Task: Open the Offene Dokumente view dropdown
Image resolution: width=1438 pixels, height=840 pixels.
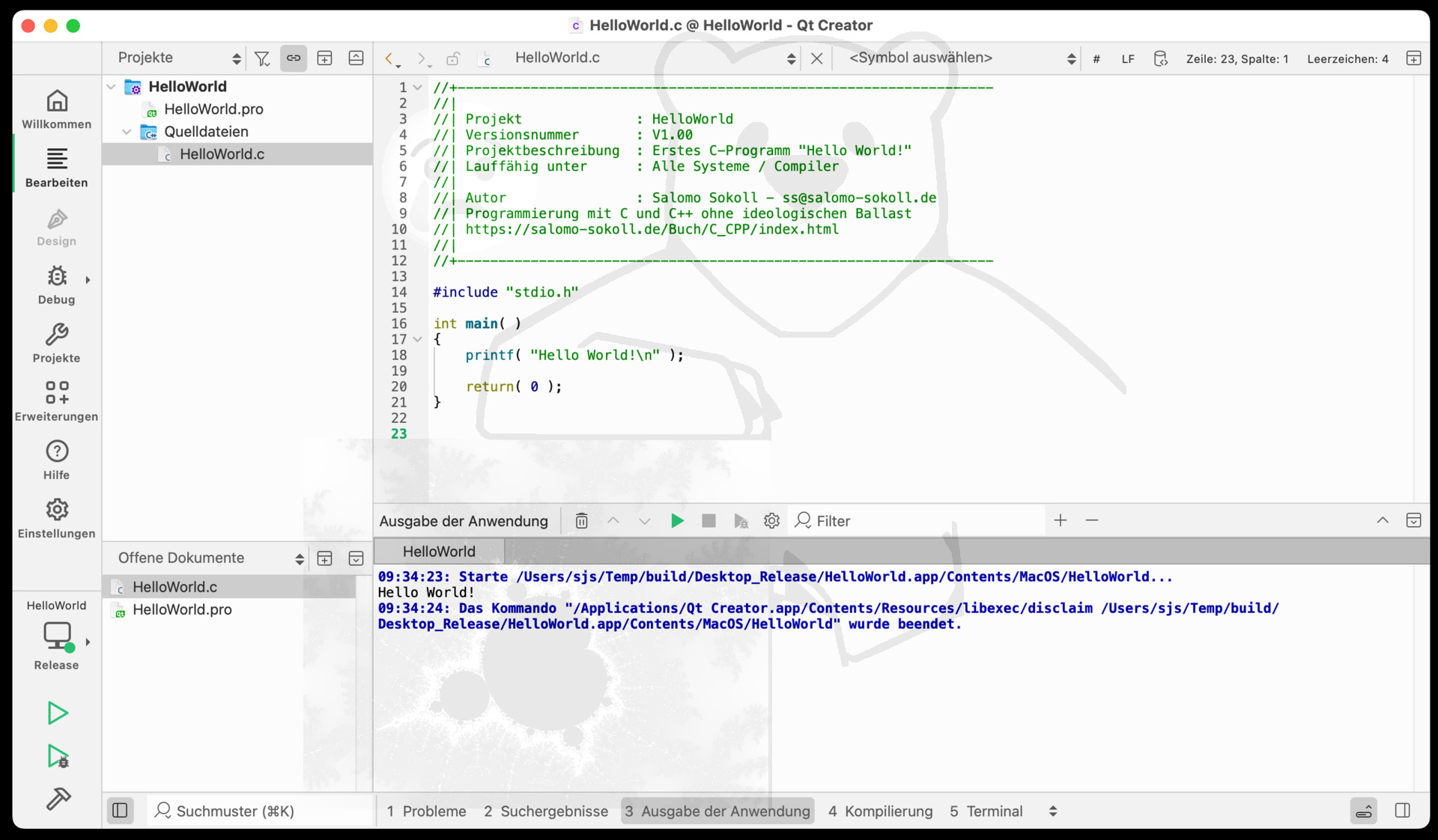Action: (x=211, y=559)
